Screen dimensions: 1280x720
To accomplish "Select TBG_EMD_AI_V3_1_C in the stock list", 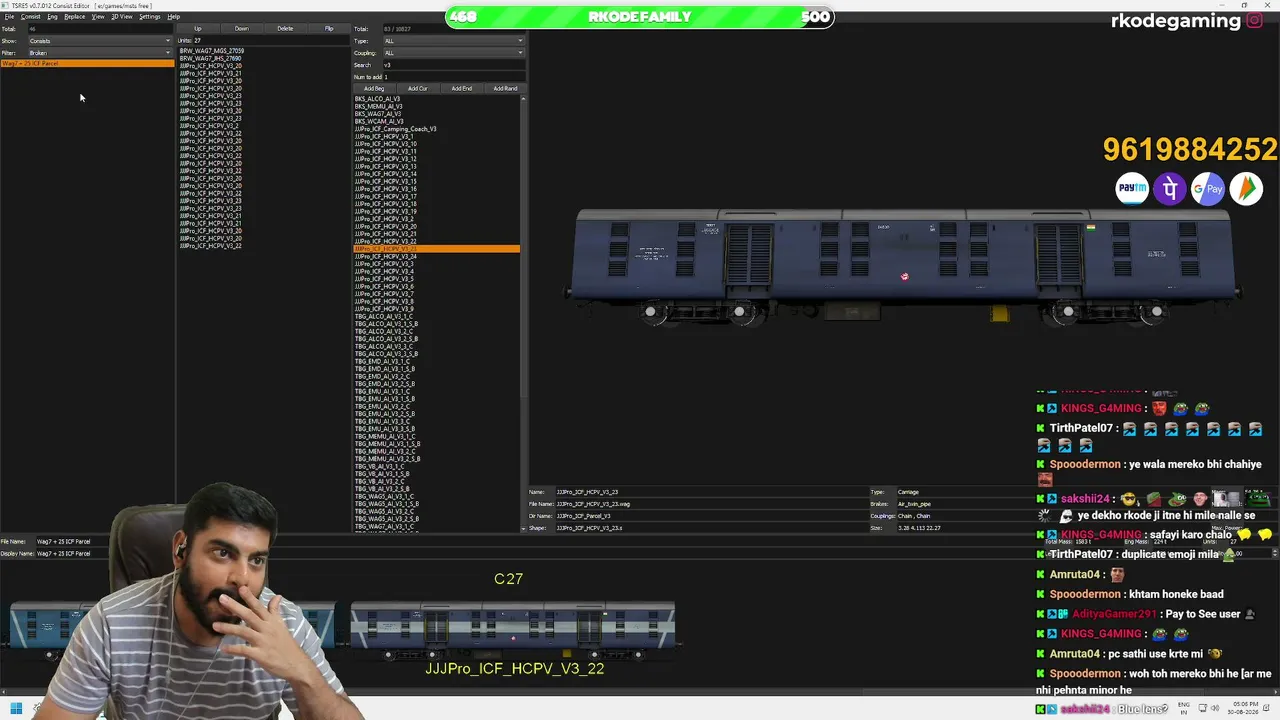I will click(382, 362).
